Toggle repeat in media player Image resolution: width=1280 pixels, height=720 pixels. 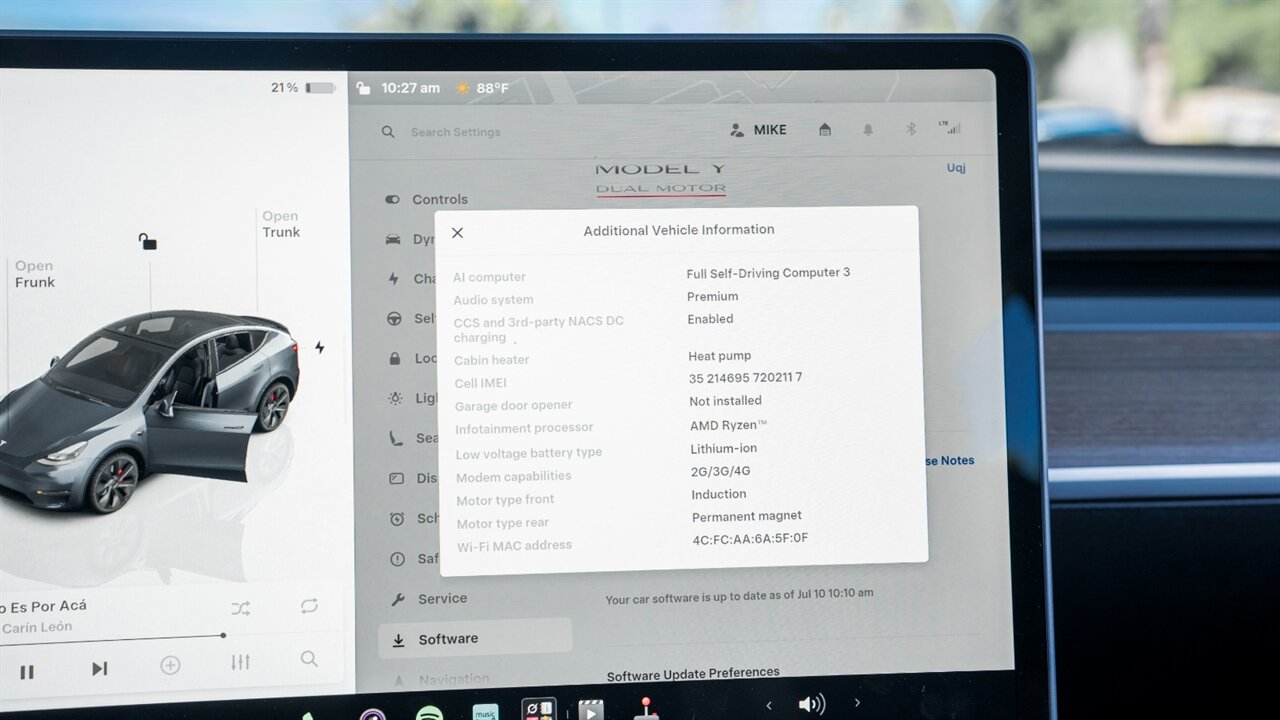pyautogui.click(x=309, y=606)
